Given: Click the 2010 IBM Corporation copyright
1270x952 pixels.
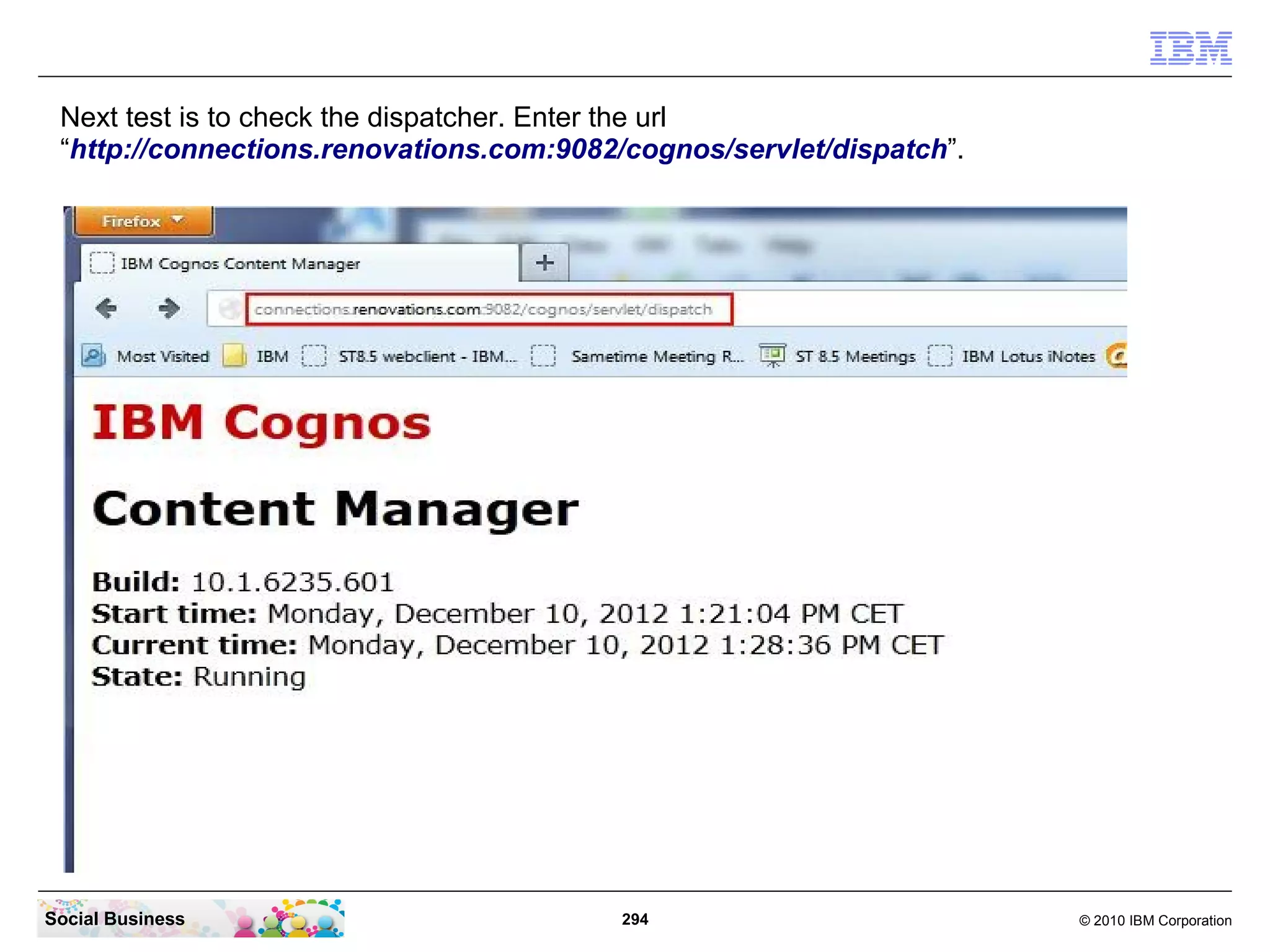Looking at the screenshot, I should pyautogui.click(x=1155, y=920).
